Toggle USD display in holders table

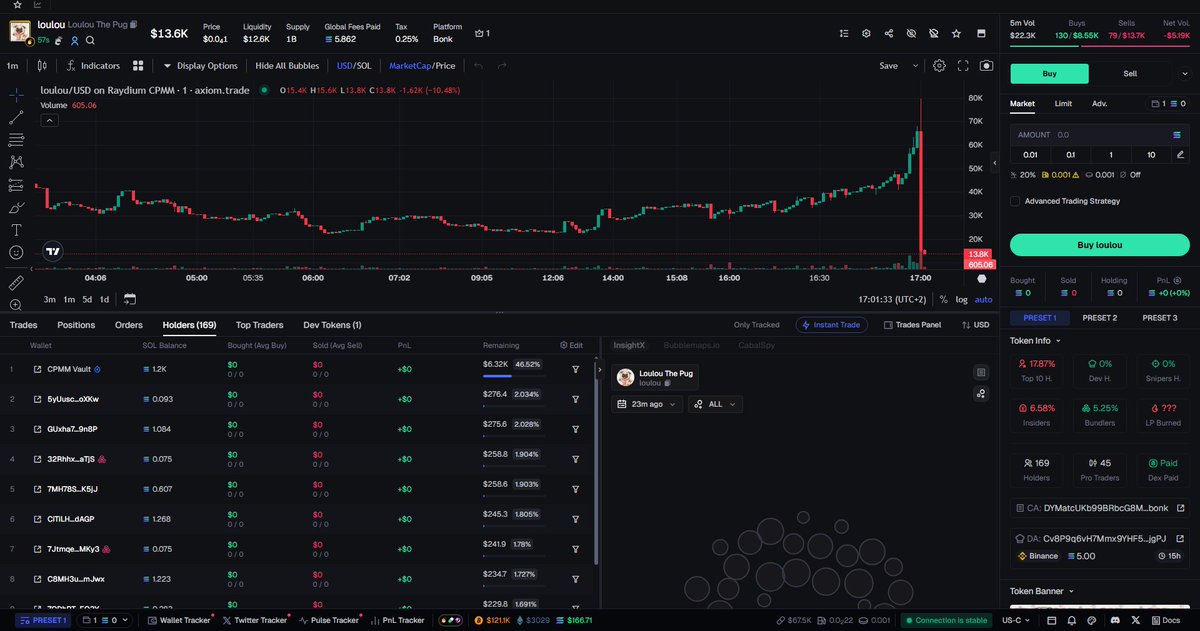(x=975, y=325)
